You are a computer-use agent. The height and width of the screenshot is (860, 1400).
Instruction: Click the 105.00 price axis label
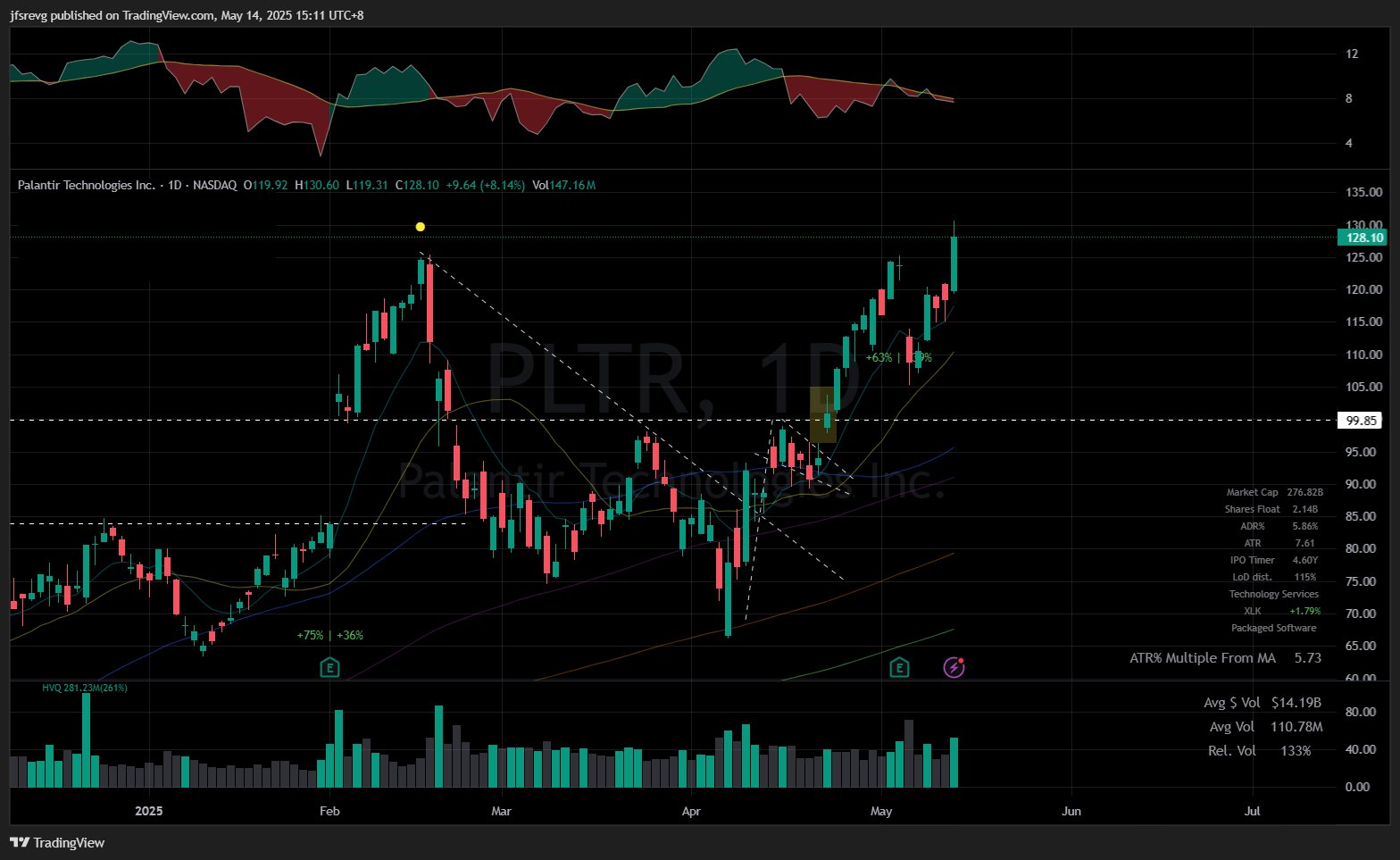1364,387
